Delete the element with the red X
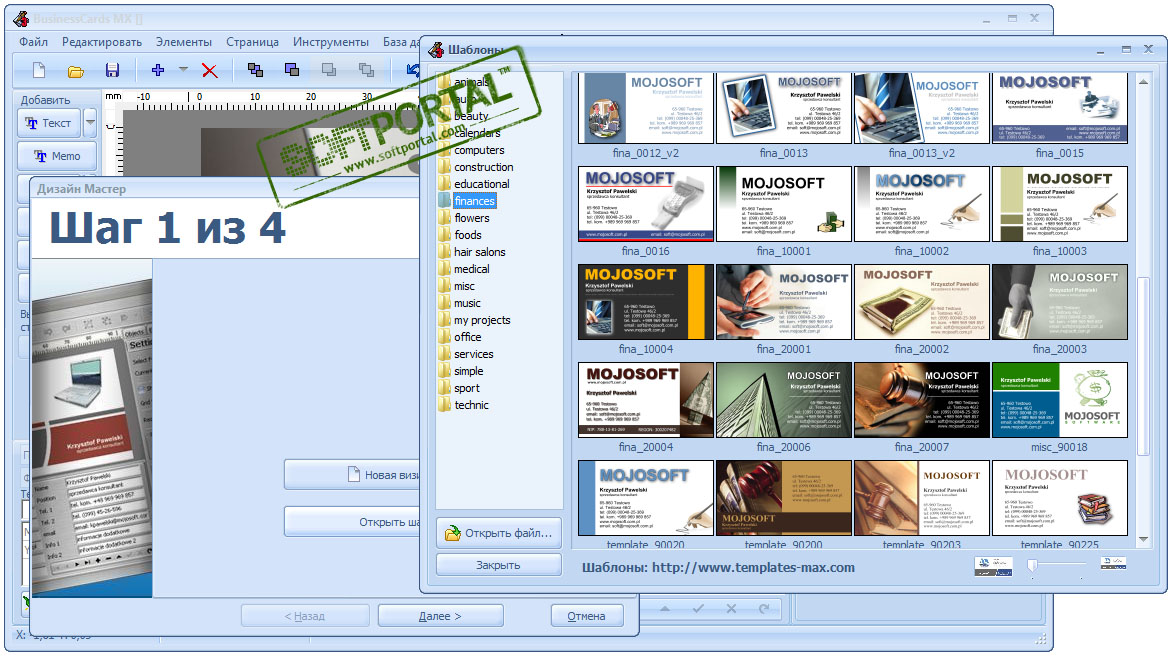 click(x=210, y=71)
